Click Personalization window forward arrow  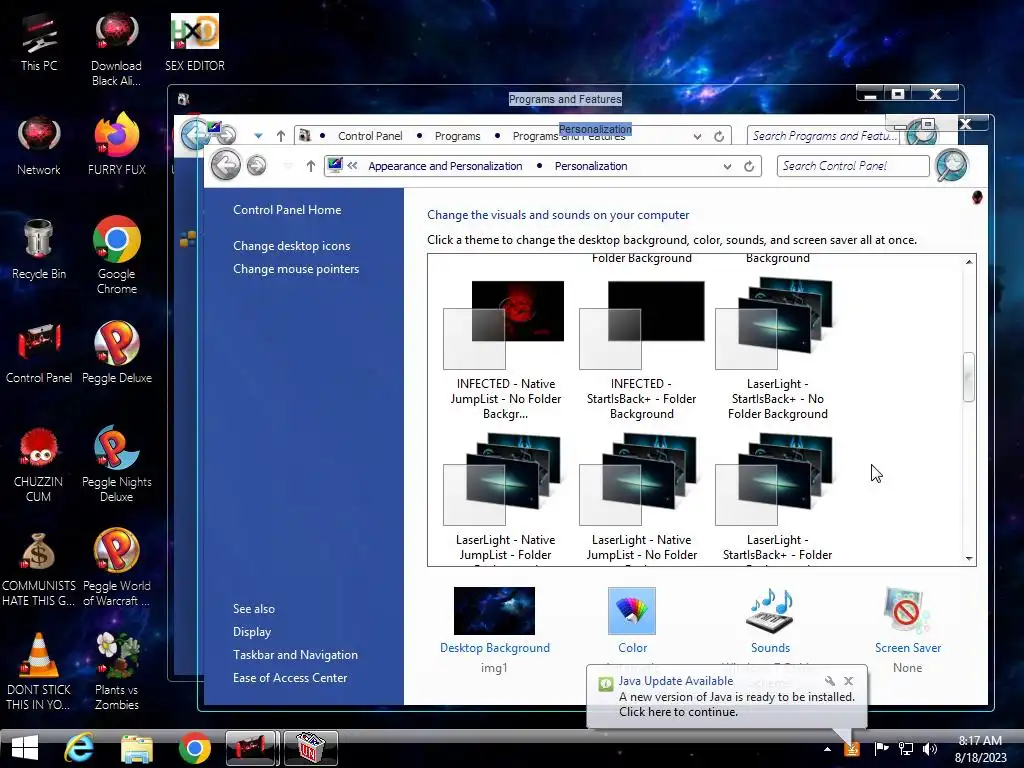pos(257,166)
